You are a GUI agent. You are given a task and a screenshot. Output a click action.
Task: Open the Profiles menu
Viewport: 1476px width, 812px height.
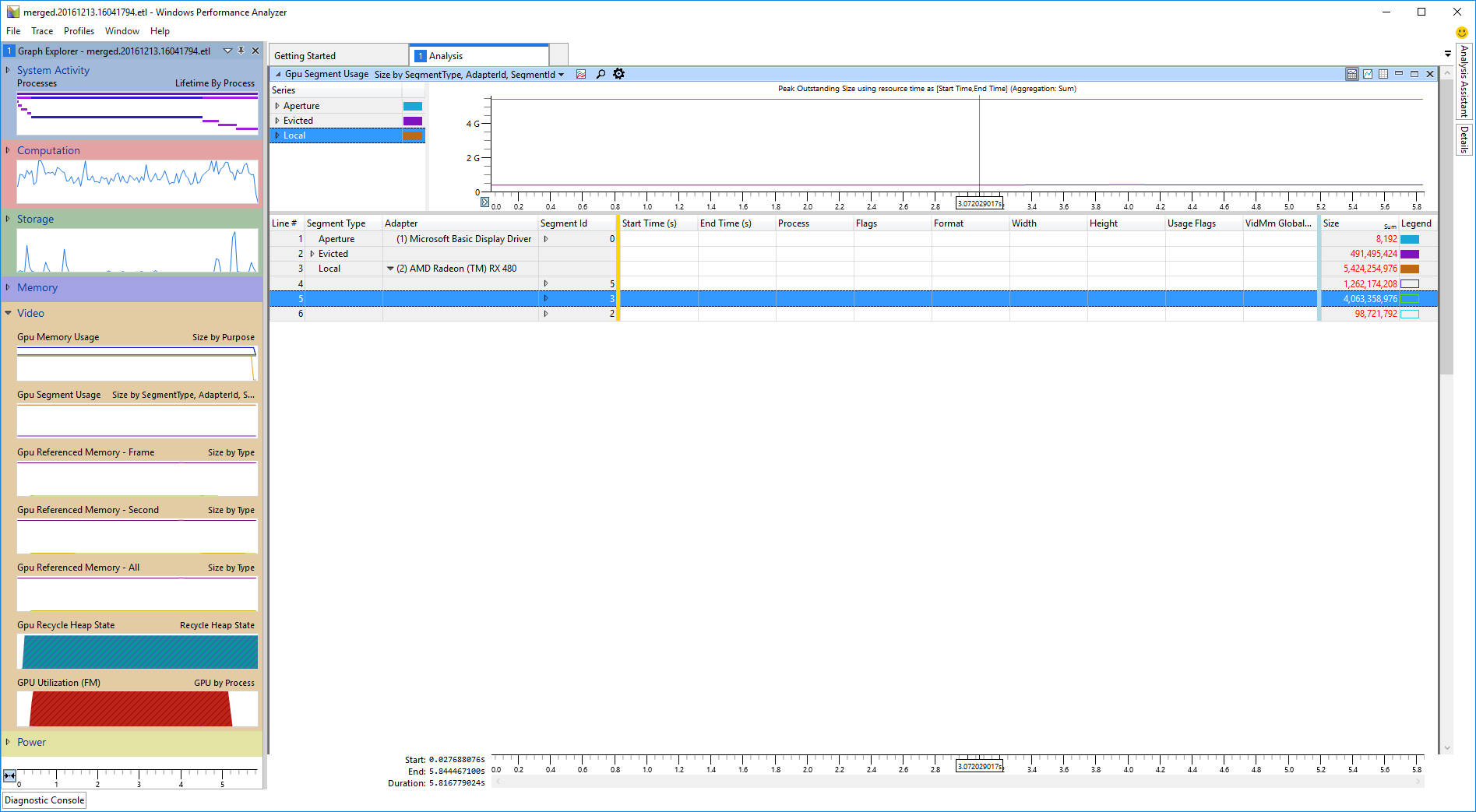(79, 31)
